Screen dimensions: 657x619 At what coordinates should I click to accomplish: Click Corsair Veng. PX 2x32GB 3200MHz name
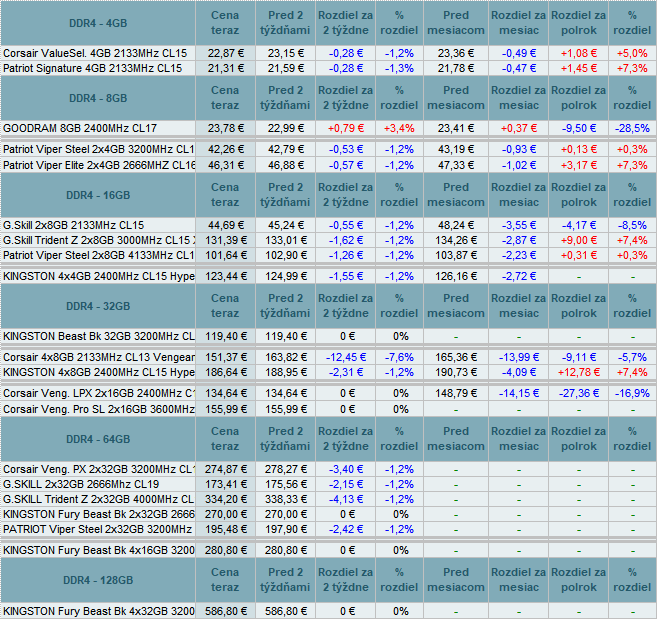coord(99,469)
